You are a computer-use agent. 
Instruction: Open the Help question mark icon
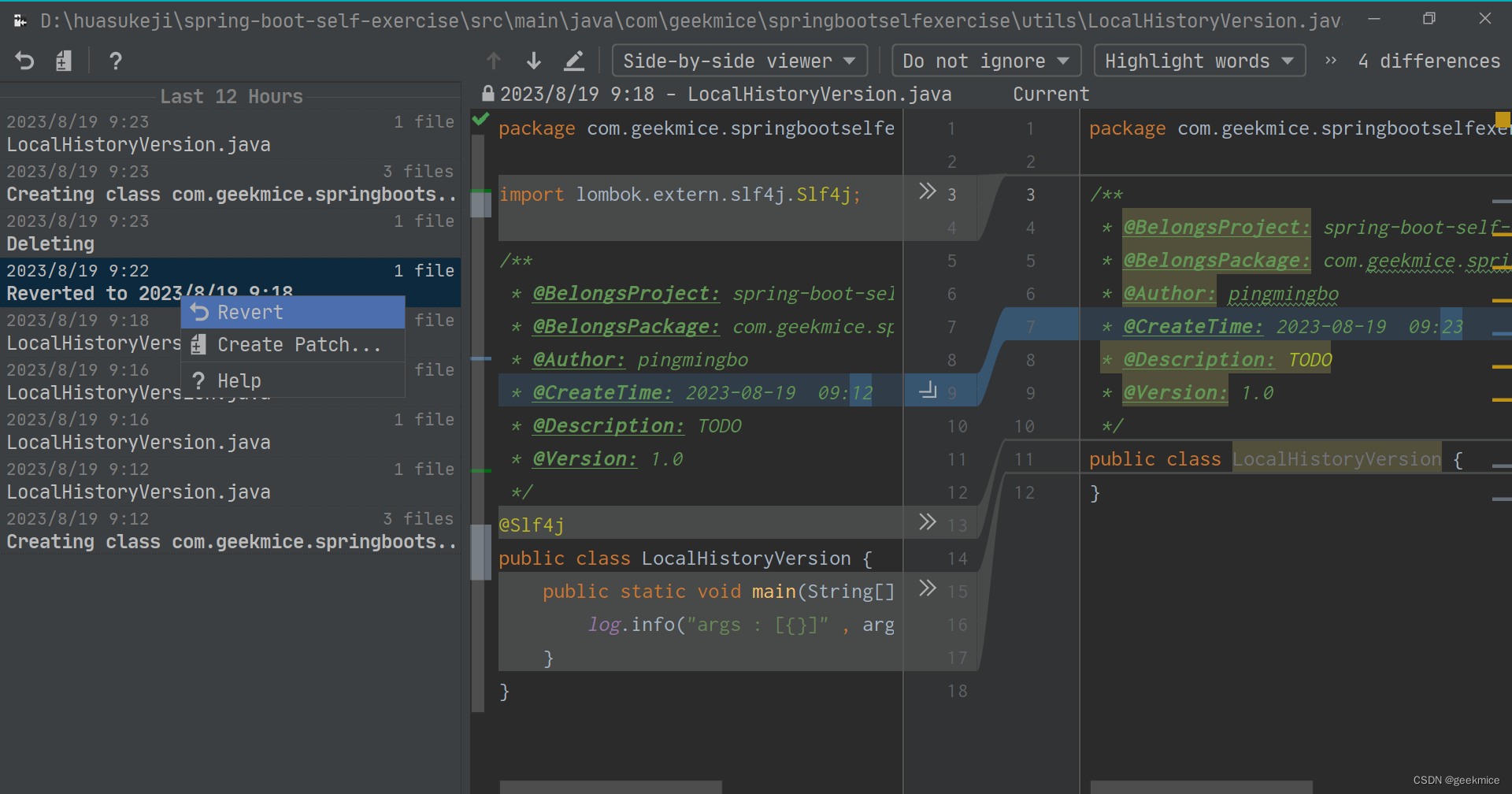[115, 61]
